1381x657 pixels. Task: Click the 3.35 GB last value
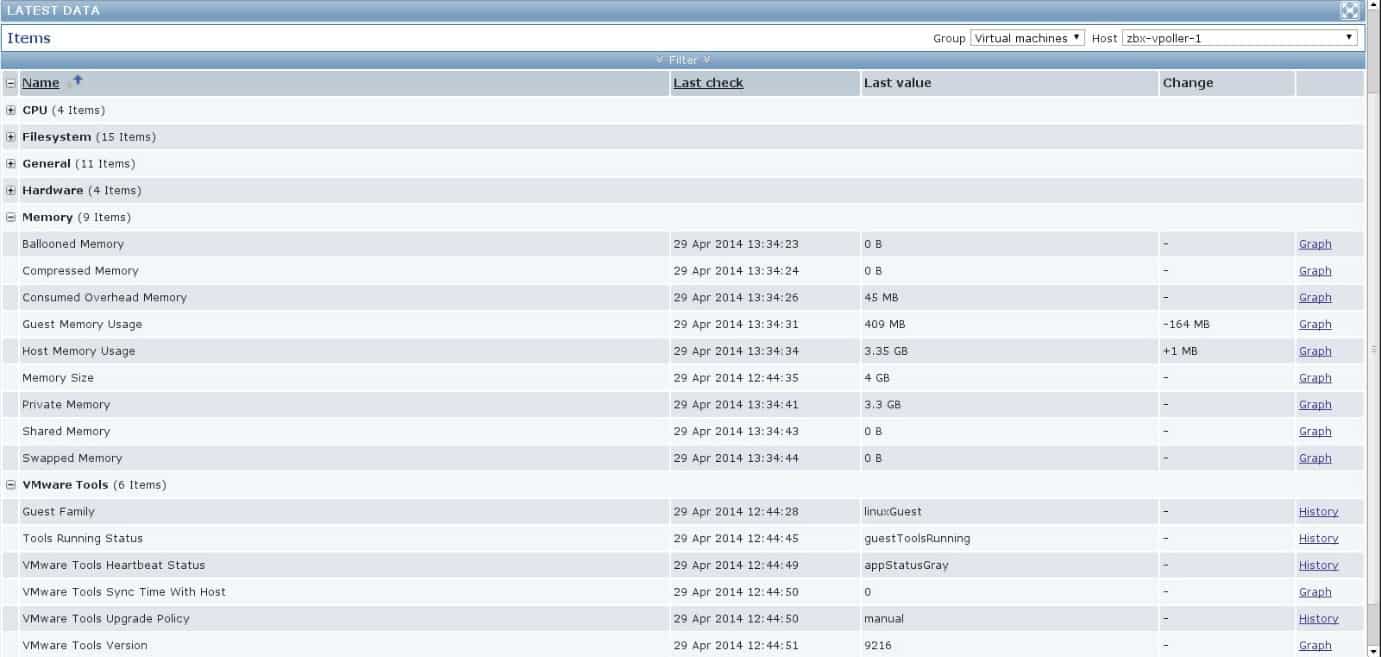point(885,351)
